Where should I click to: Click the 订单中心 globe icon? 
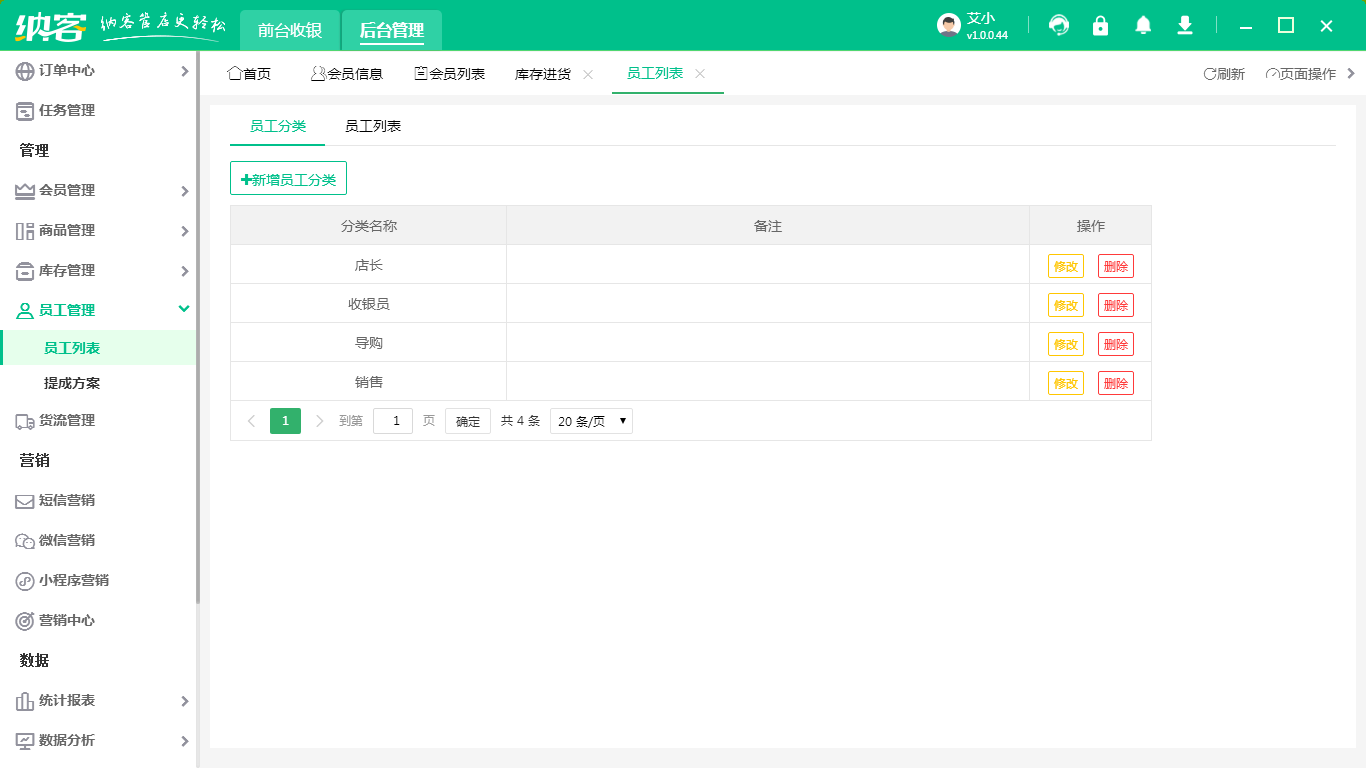[25, 71]
